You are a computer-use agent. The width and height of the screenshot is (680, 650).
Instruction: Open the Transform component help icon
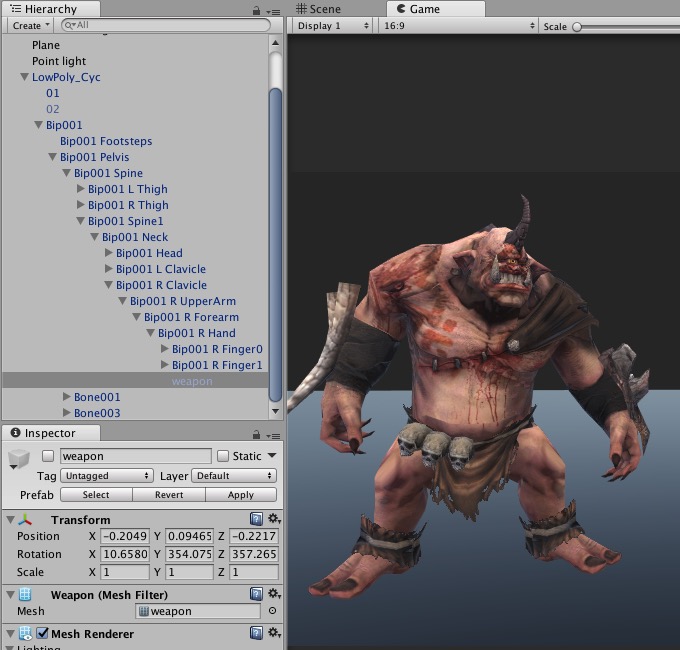256,519
